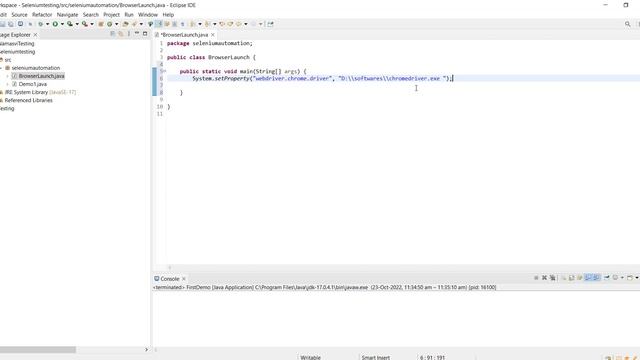Go to Last Edit Location icon
Viewport: 640px width, 360px height.
tap(222, 24)
